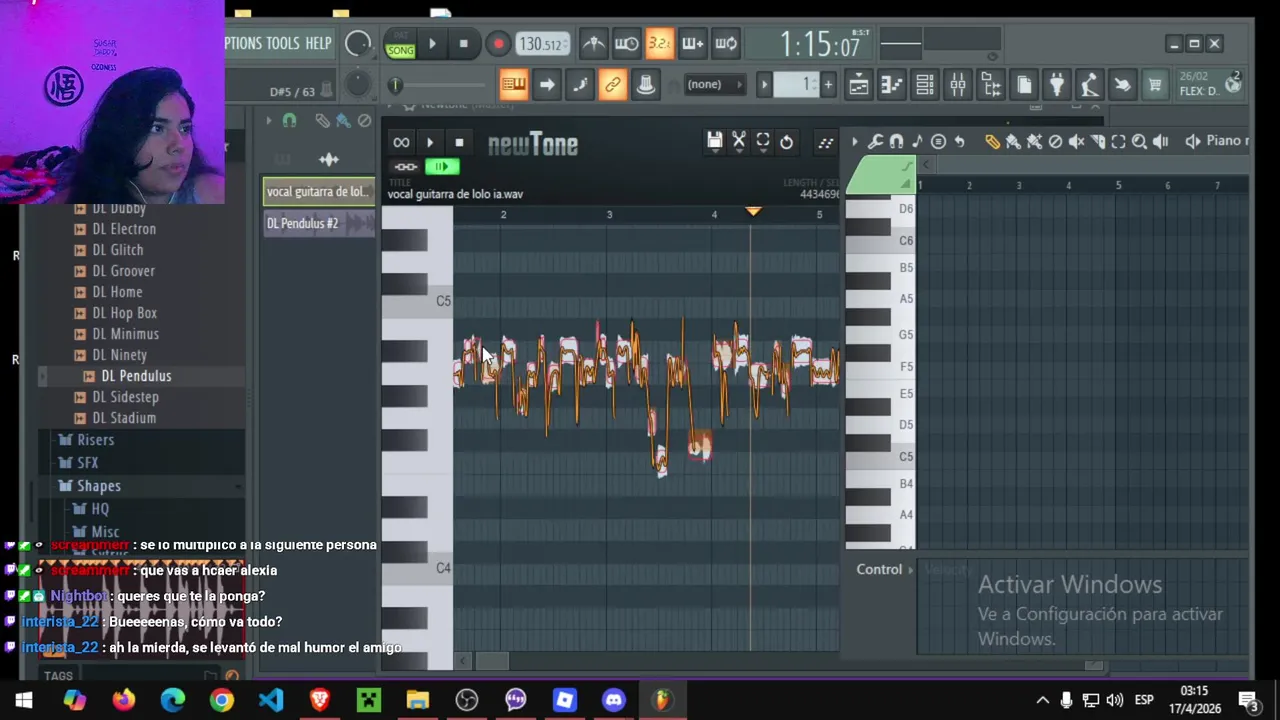Select the piano roll pencil draw tool
The width and height of the screenshot is (1280, 720).
992,142
